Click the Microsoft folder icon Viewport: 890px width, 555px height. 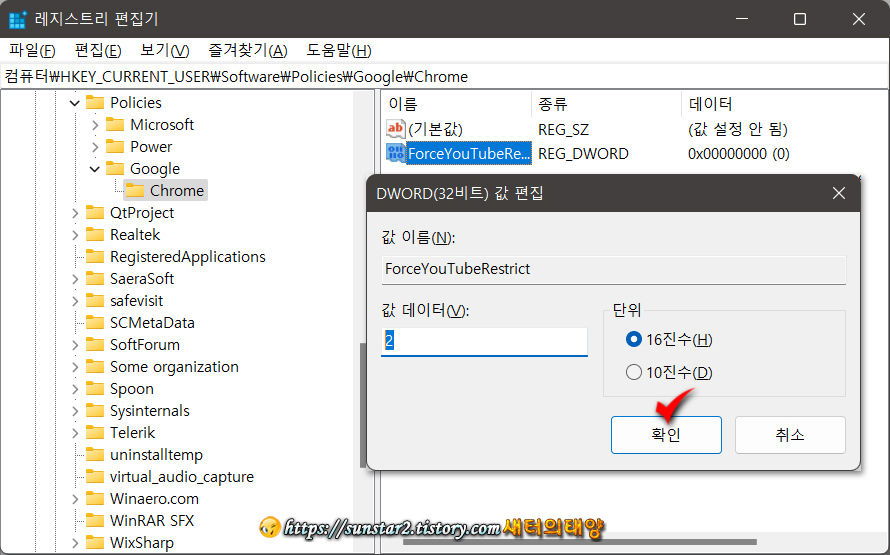pyautogui.click(x=115, y=125)
